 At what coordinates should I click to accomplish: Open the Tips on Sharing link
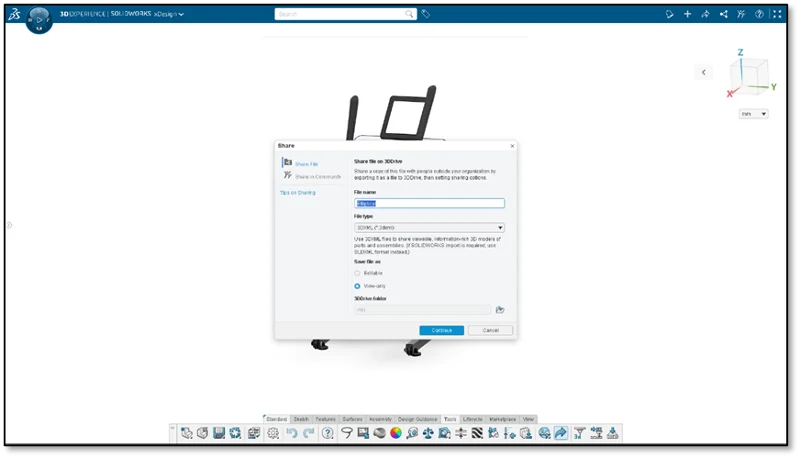click(x=297, y=192)
